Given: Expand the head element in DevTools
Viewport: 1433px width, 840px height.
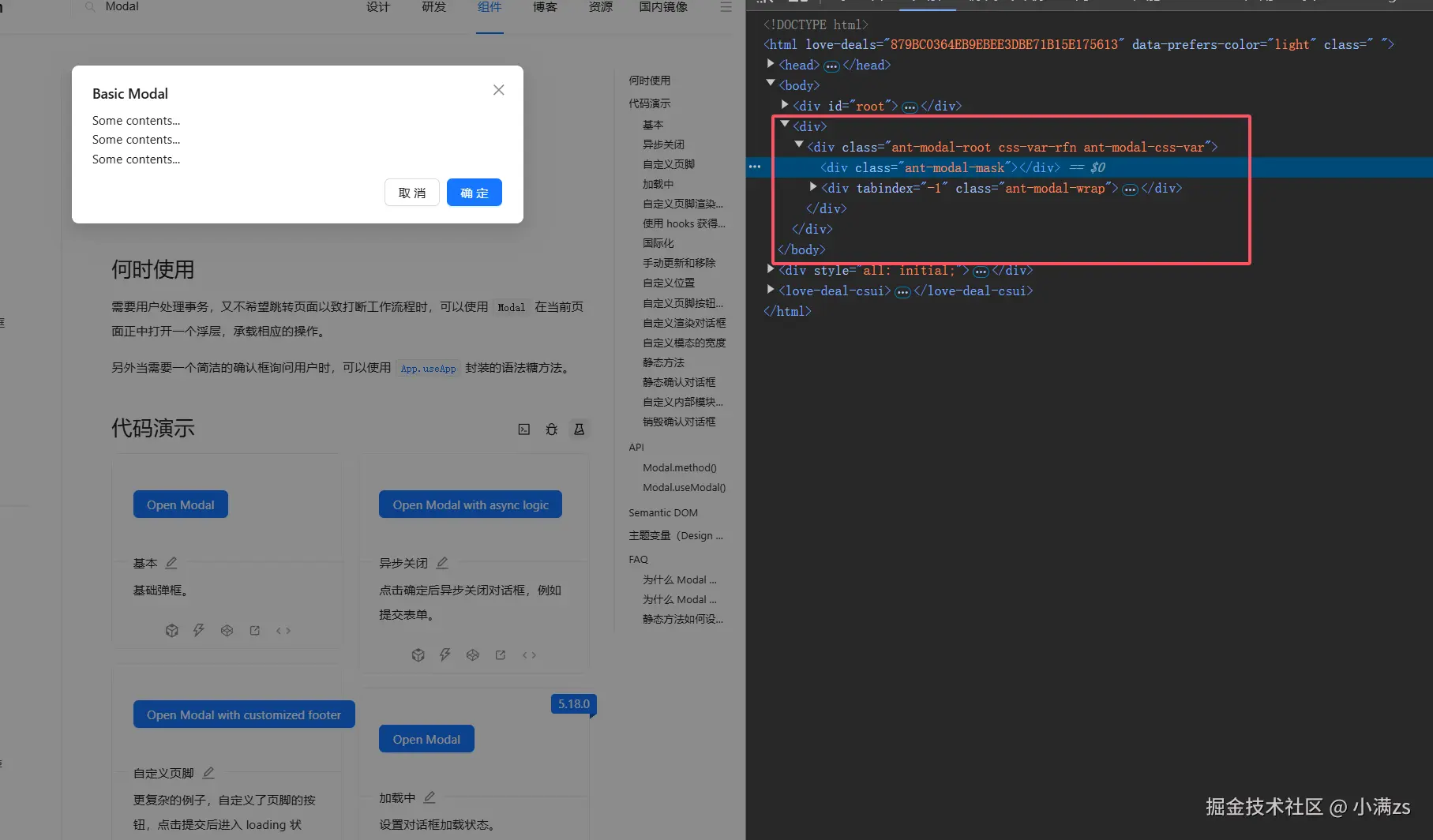Looking at the screenshot, I should (771, 64).
